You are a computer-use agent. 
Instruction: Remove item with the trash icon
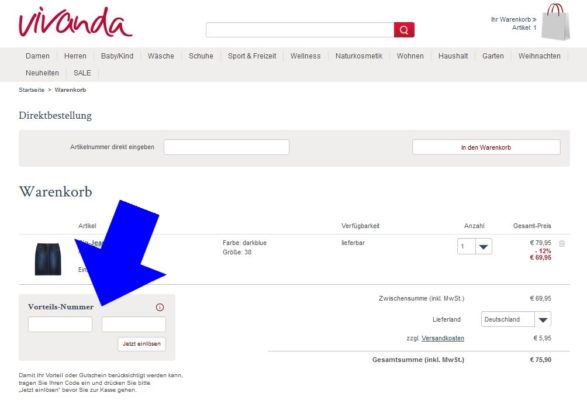coord(562,243)
